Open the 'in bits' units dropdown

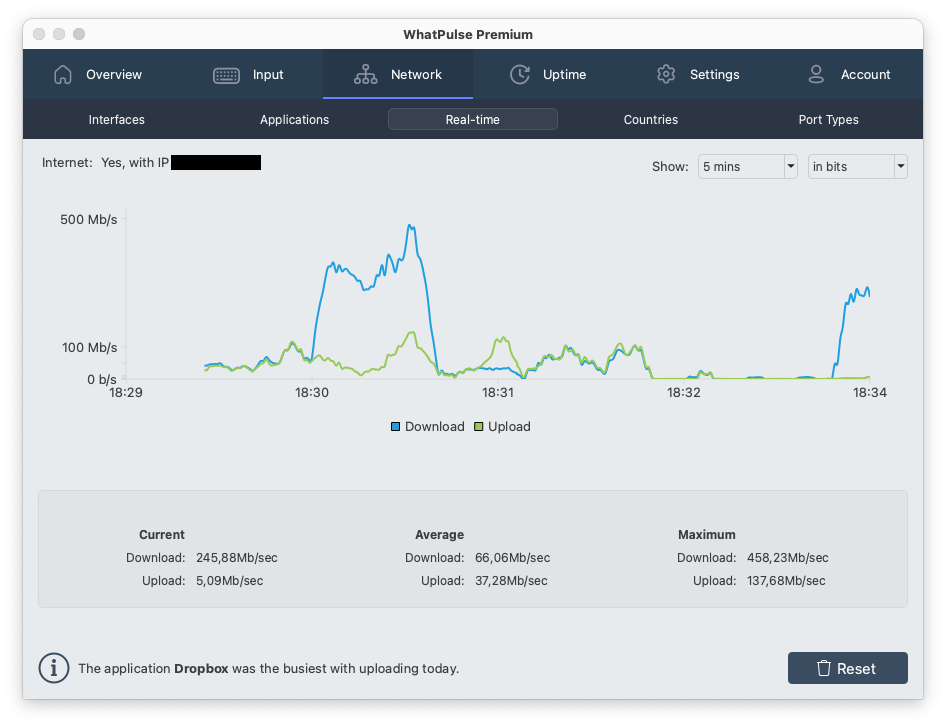857,166
